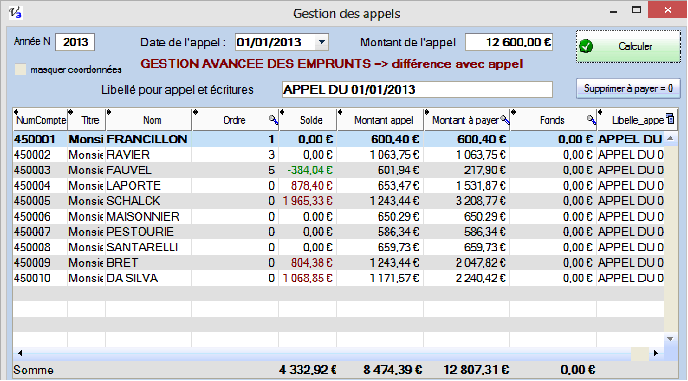Sort by the NumCompte column header

(40, 120)
